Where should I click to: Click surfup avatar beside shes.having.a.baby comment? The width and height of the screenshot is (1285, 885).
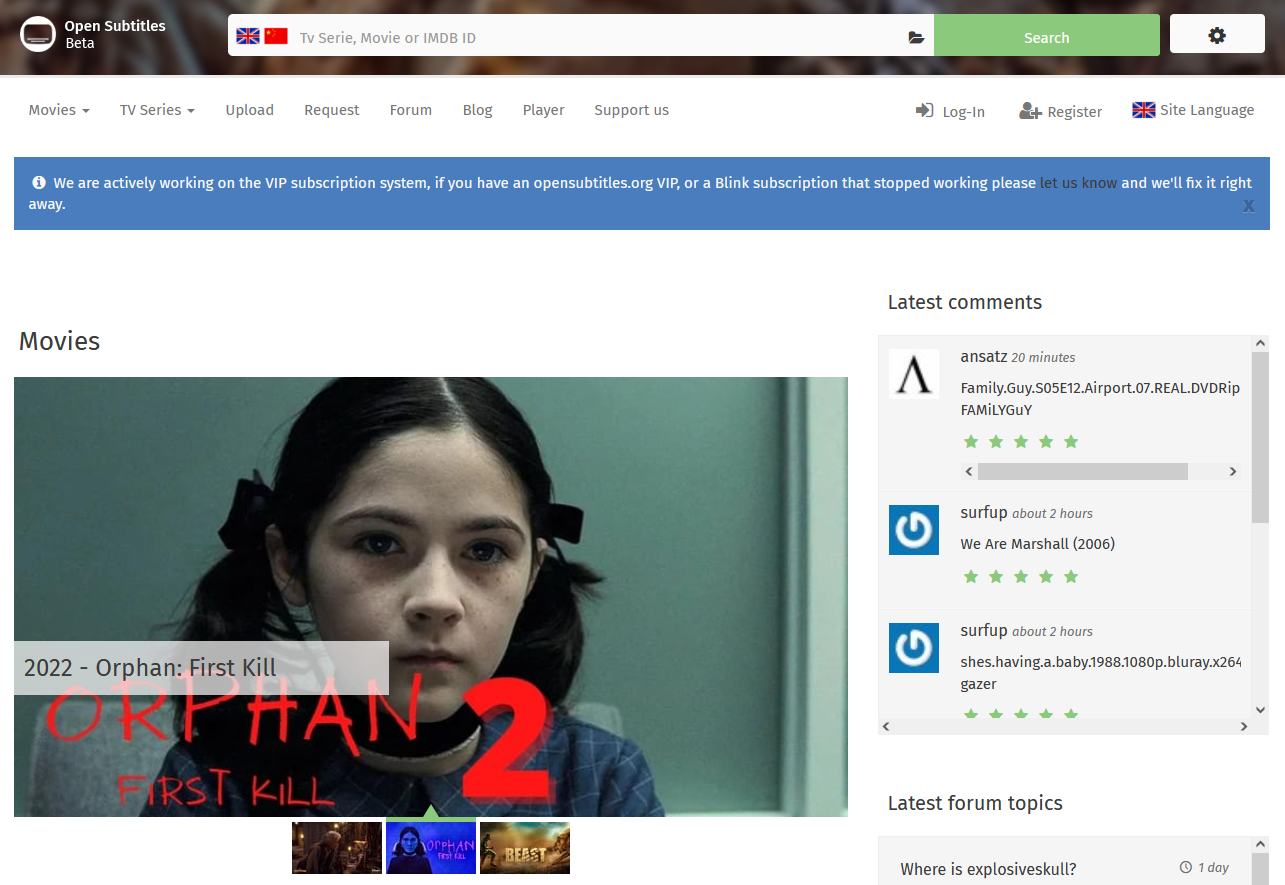pyautogui.click(x=914, y=648)
